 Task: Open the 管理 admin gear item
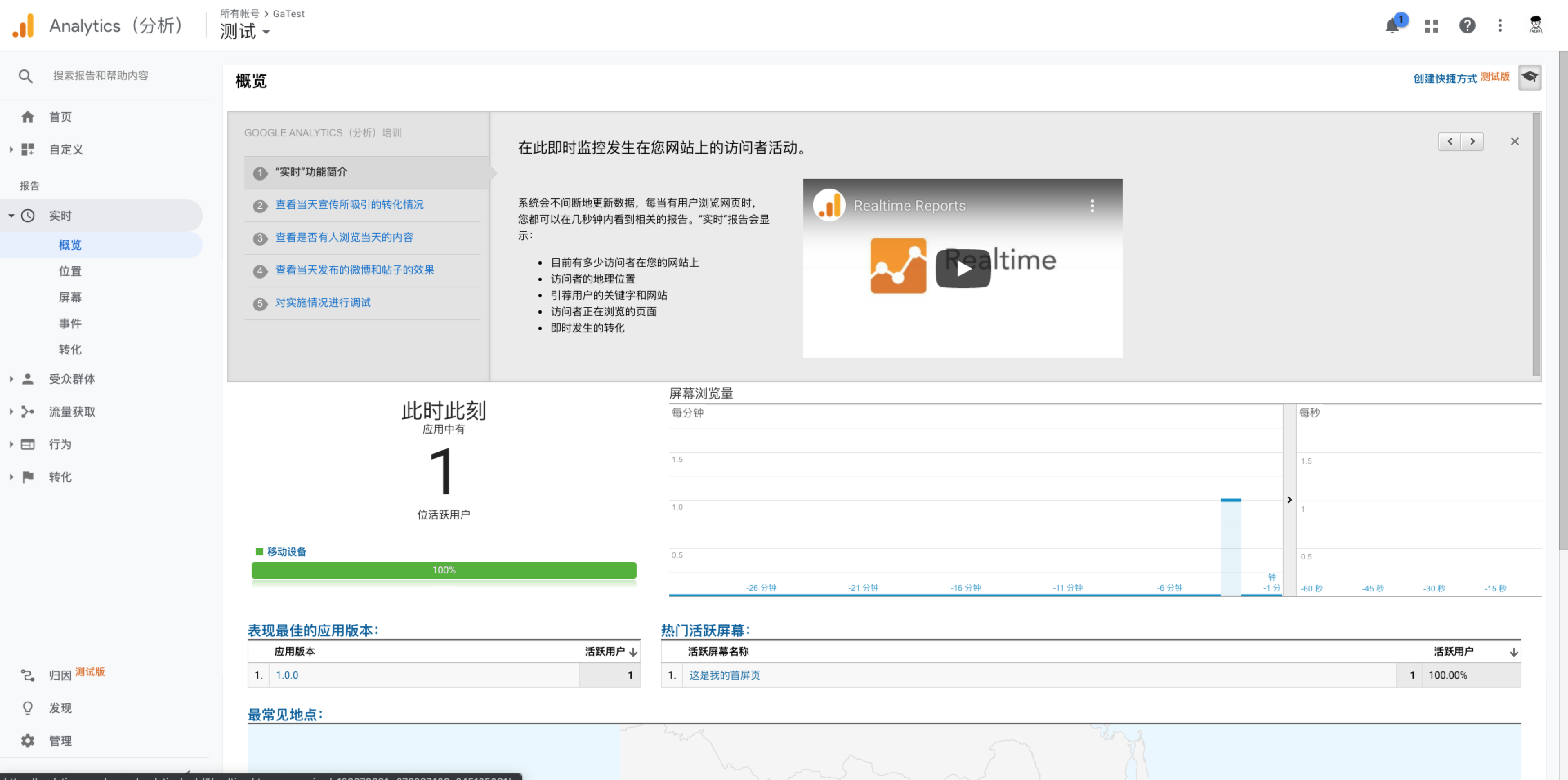pyautogui.click(x=60, y=740)
